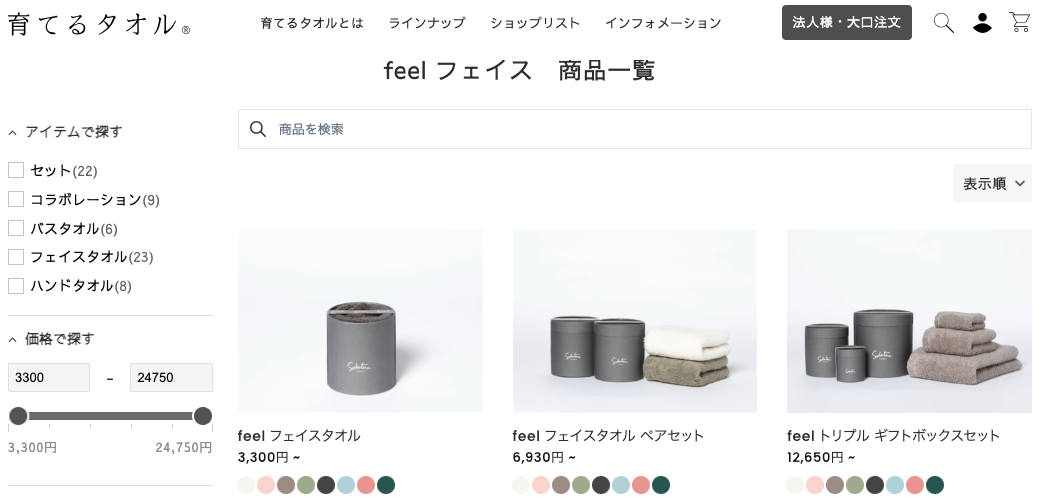Click the right price slider handle
This screenshot has height=500, width=1044.
tap(202, 416)
